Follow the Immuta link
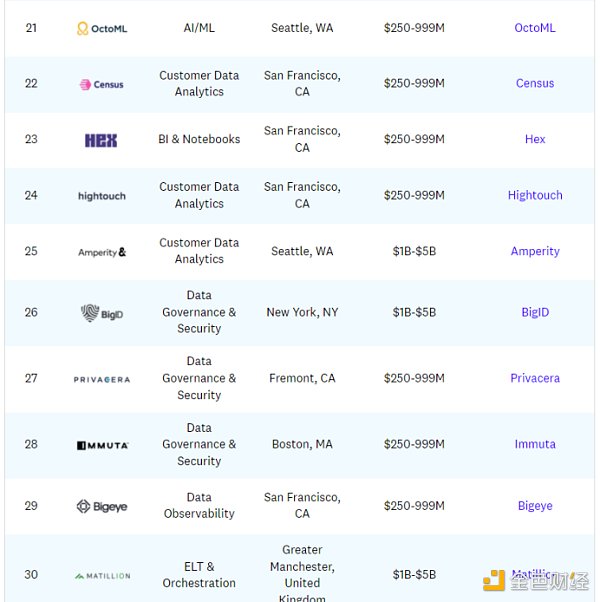 [x=535, y=444]
